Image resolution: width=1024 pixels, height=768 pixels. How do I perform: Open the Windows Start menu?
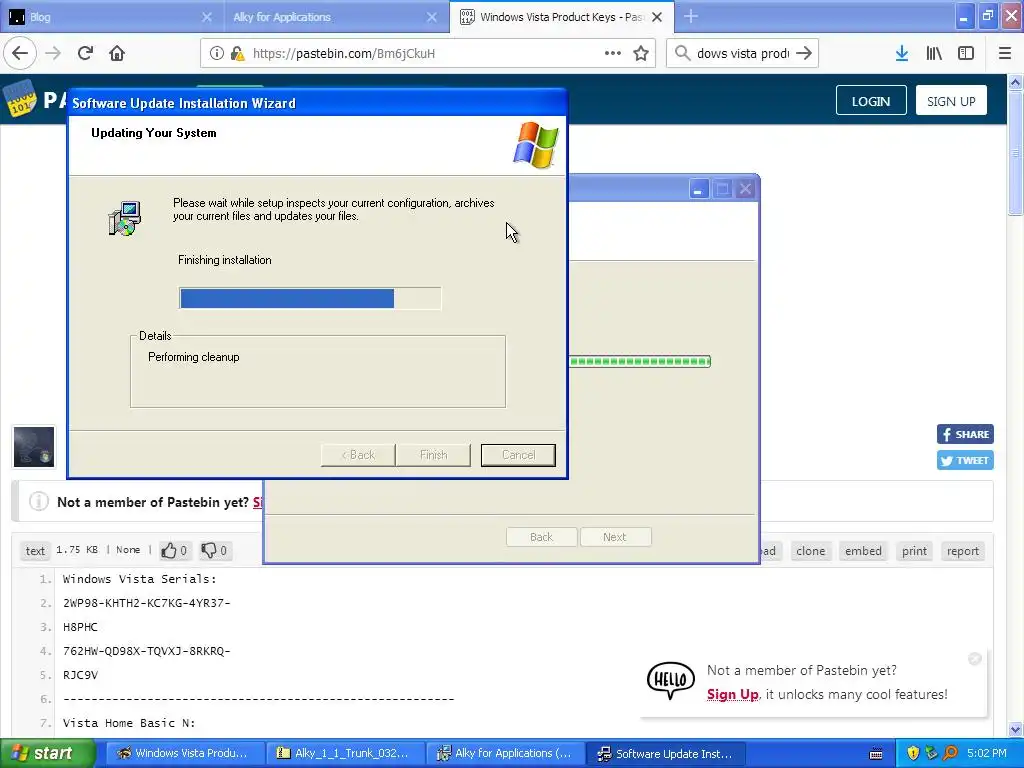(47, 754)
